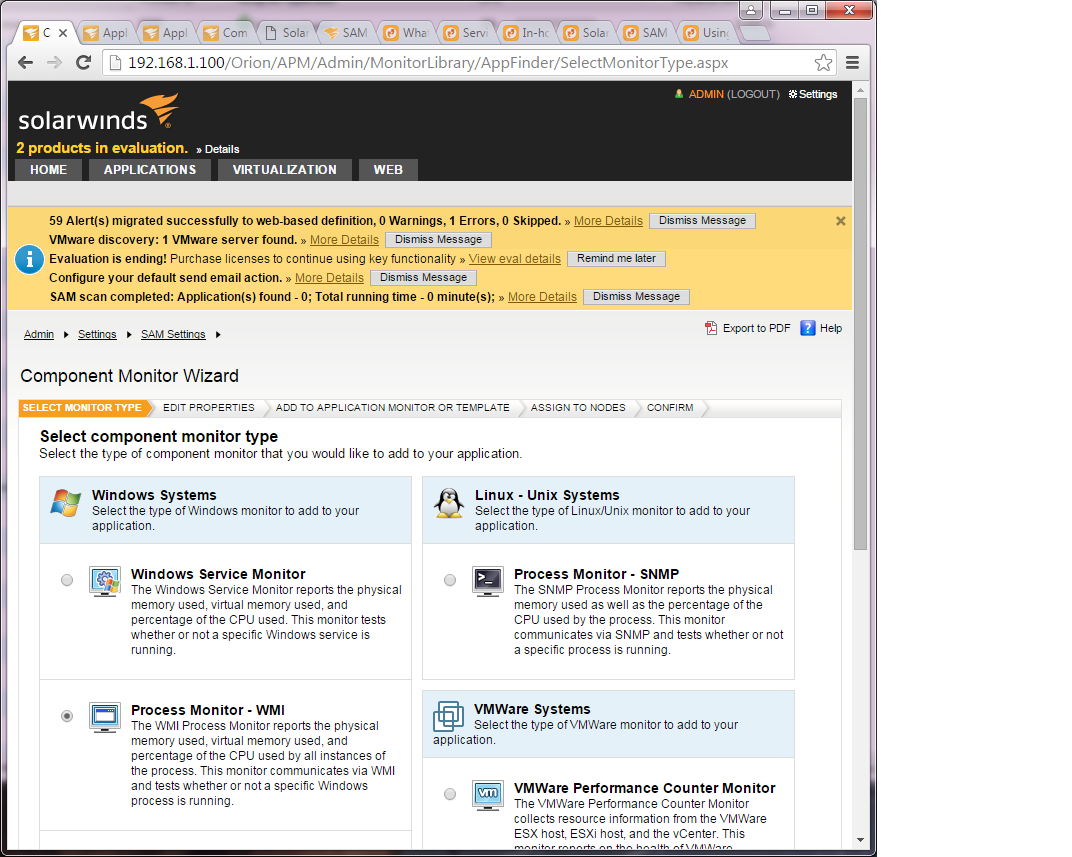1072x857 pixels.
Task: Click the page vertical scrollbar thumb
Action: [860, 324]
